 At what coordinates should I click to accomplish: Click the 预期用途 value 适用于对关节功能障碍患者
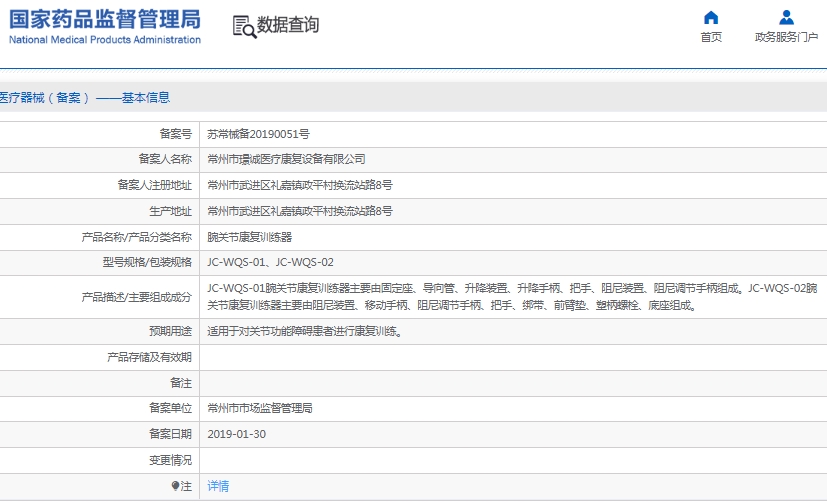pyautogui.click(x=304, y=332)
